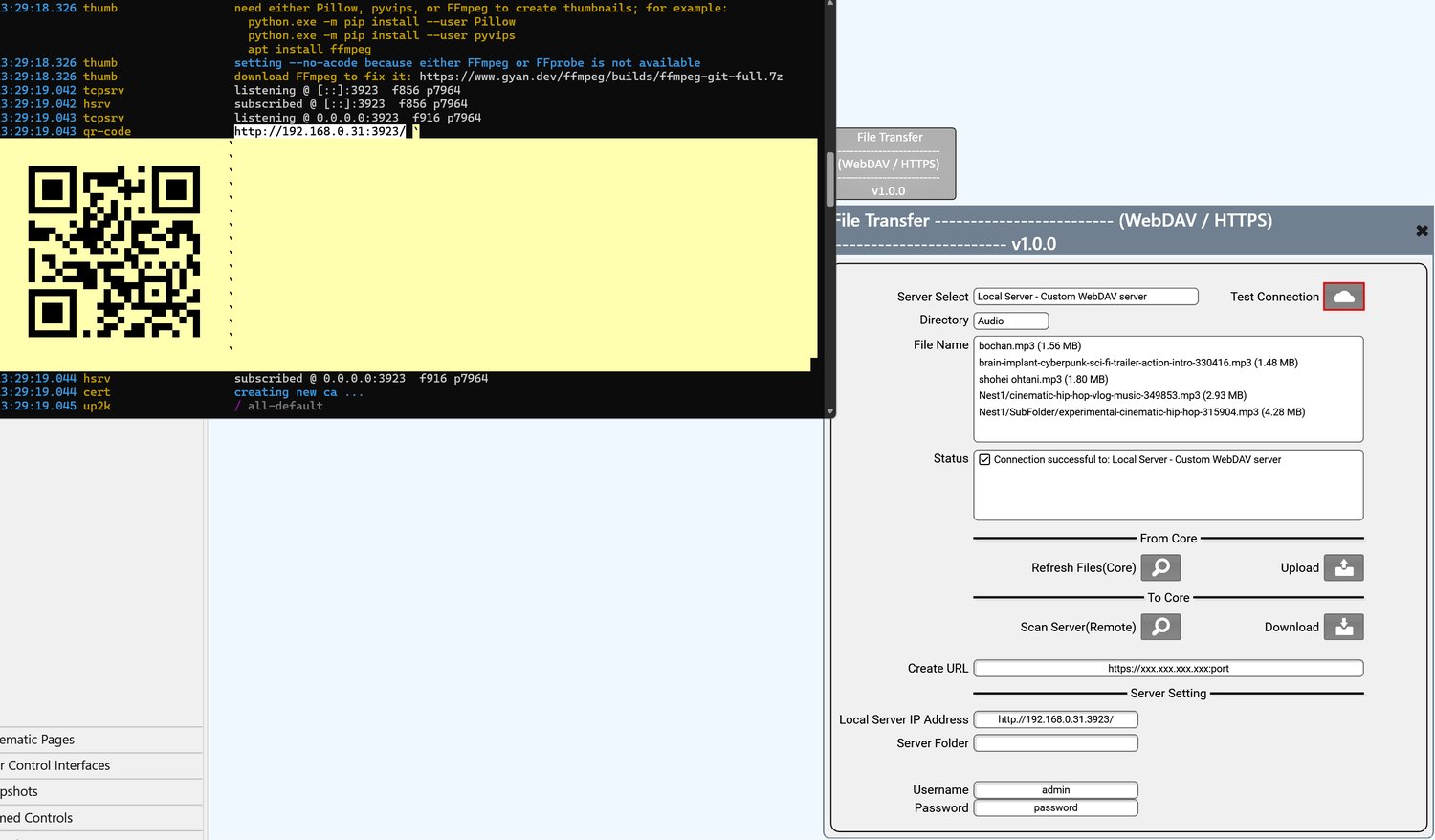Screen dimensions: 1435x840
Task: Click the QR code in the terminal
Action: (114, 252)
